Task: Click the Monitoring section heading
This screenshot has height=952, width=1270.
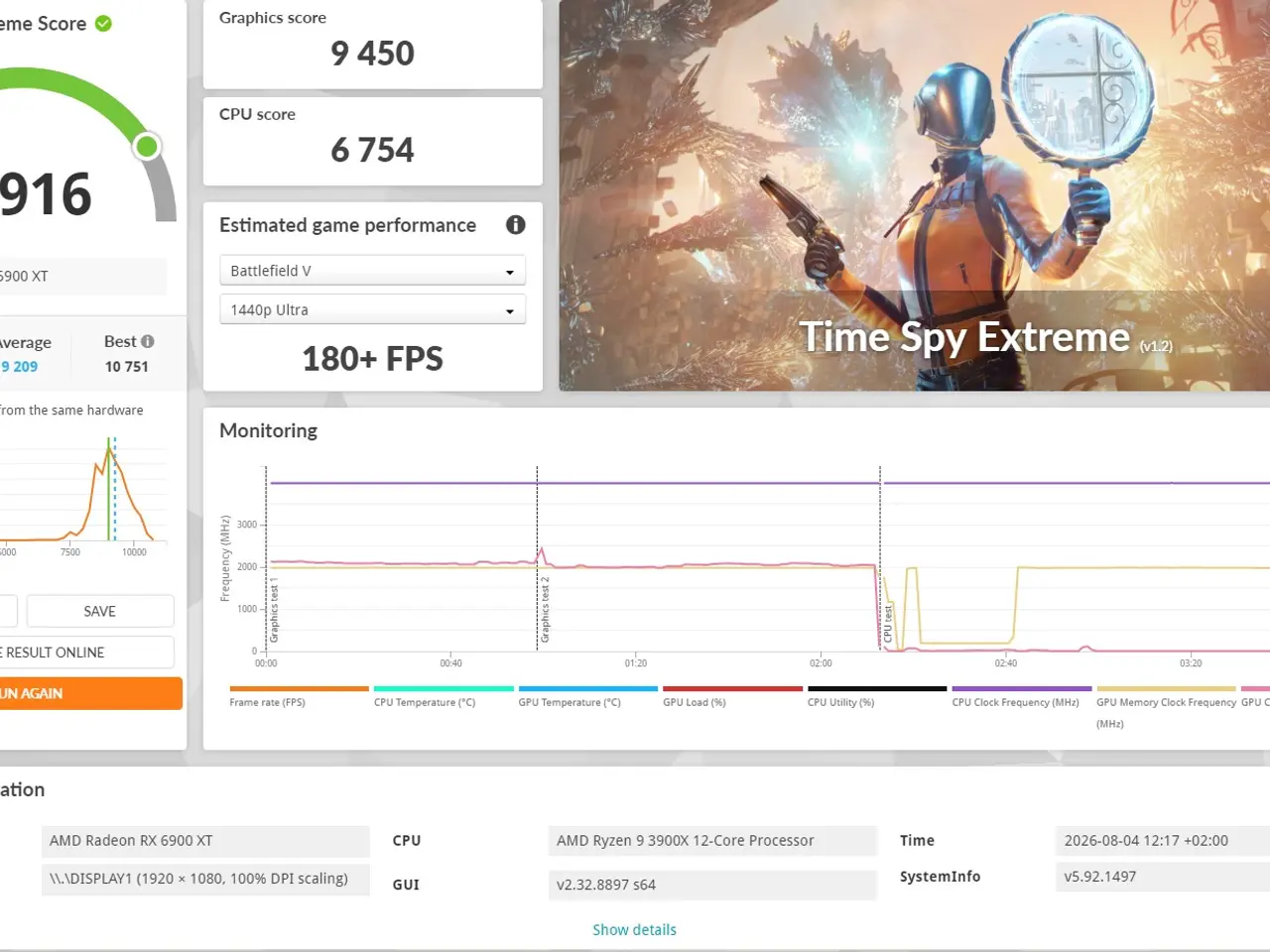Action: [x=268, y=430]
